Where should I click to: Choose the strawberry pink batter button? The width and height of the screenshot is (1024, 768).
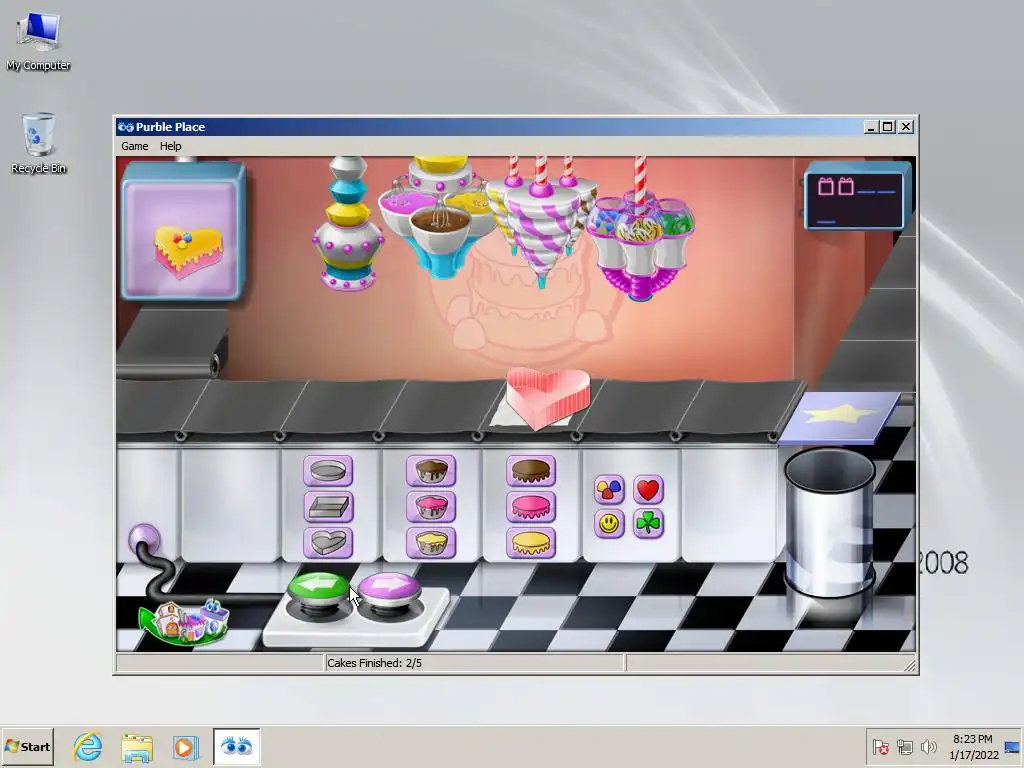430,507
